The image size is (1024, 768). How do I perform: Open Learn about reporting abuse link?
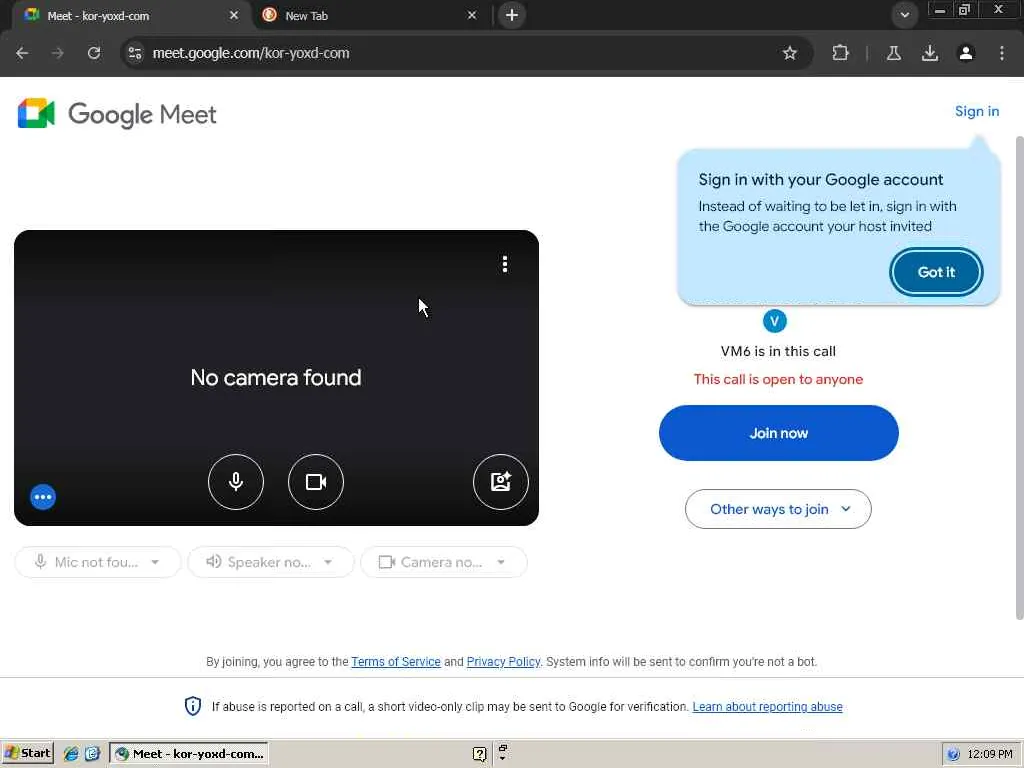[x=767, y=707]
